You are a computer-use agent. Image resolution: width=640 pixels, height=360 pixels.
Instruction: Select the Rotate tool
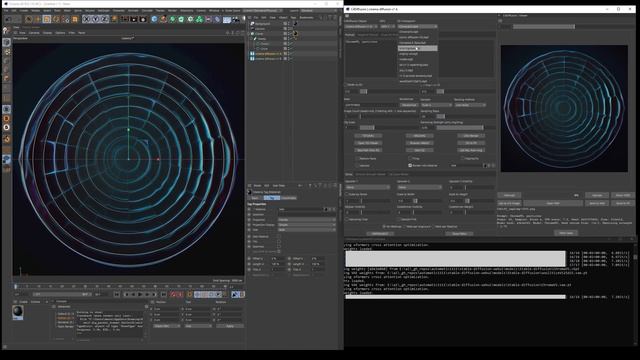point(56,19)
